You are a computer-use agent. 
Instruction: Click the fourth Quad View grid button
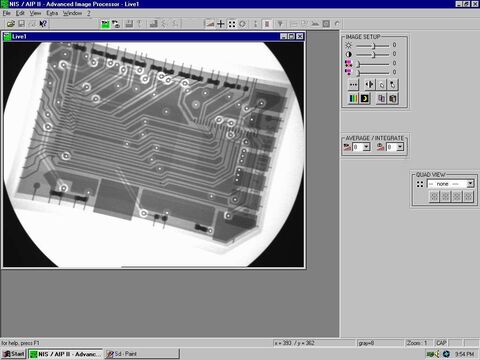point(468,196)
